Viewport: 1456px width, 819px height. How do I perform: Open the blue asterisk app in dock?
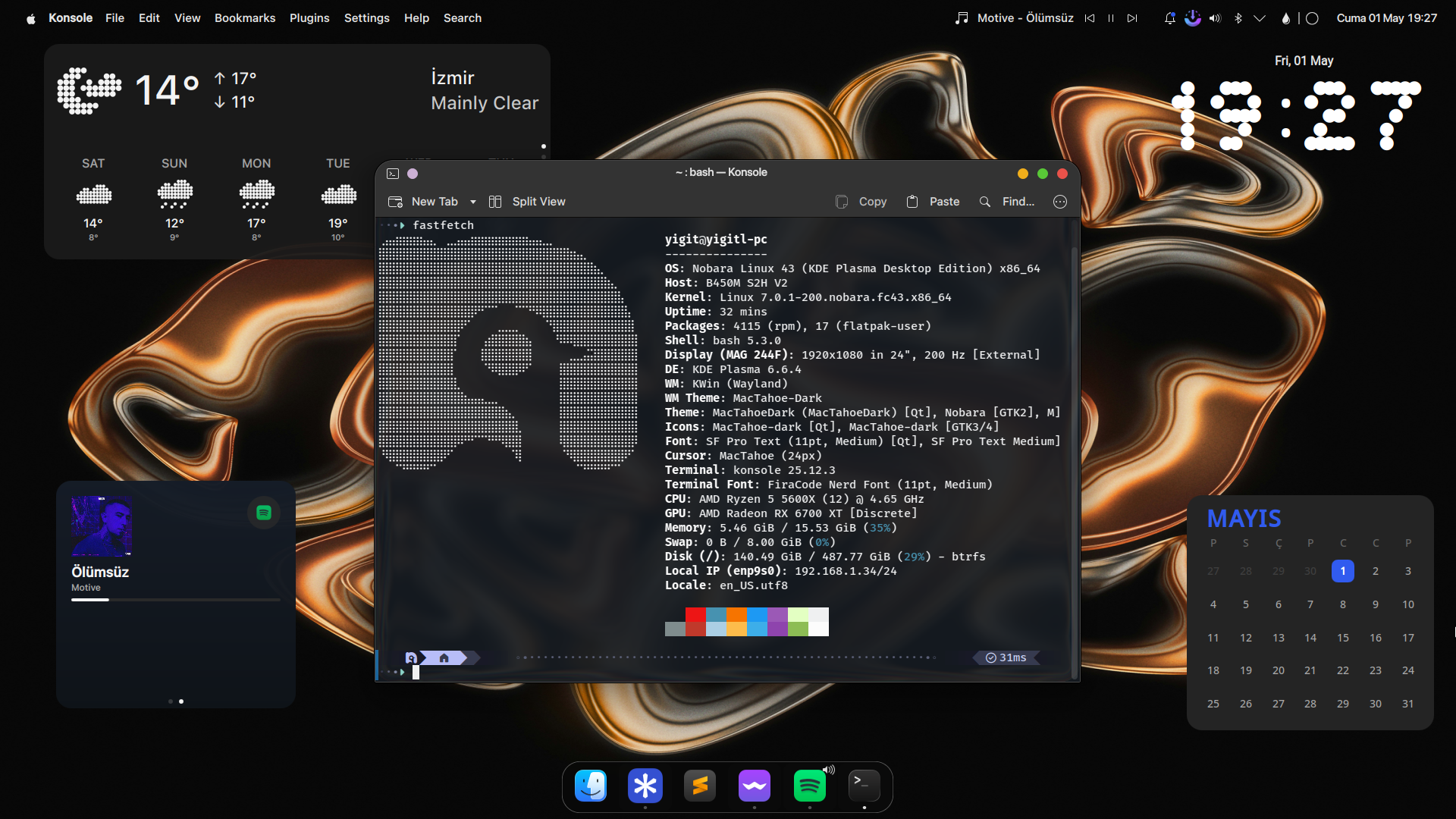pyautogui.click(x=645, y=786)
